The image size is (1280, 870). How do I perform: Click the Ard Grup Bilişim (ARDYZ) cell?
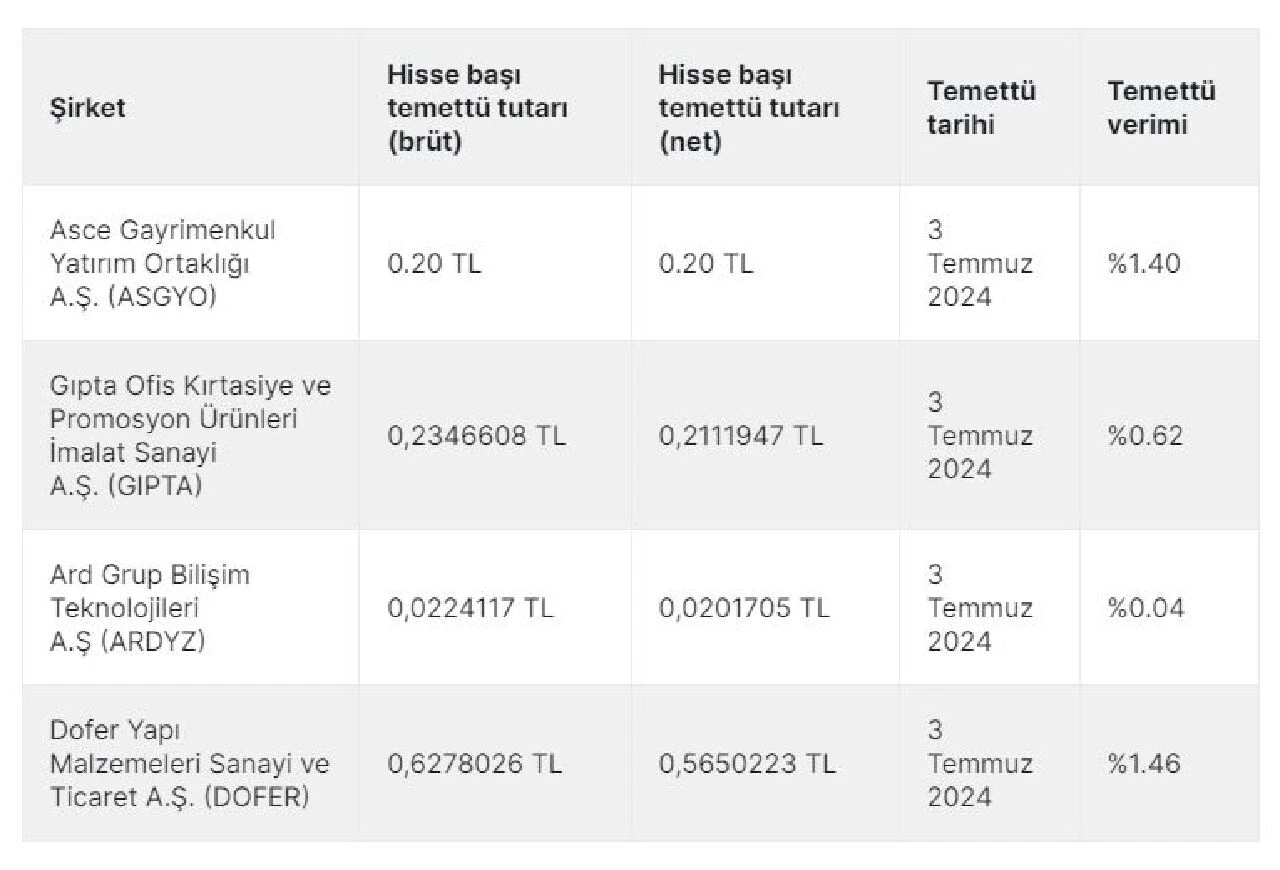[x=150, y=608]
